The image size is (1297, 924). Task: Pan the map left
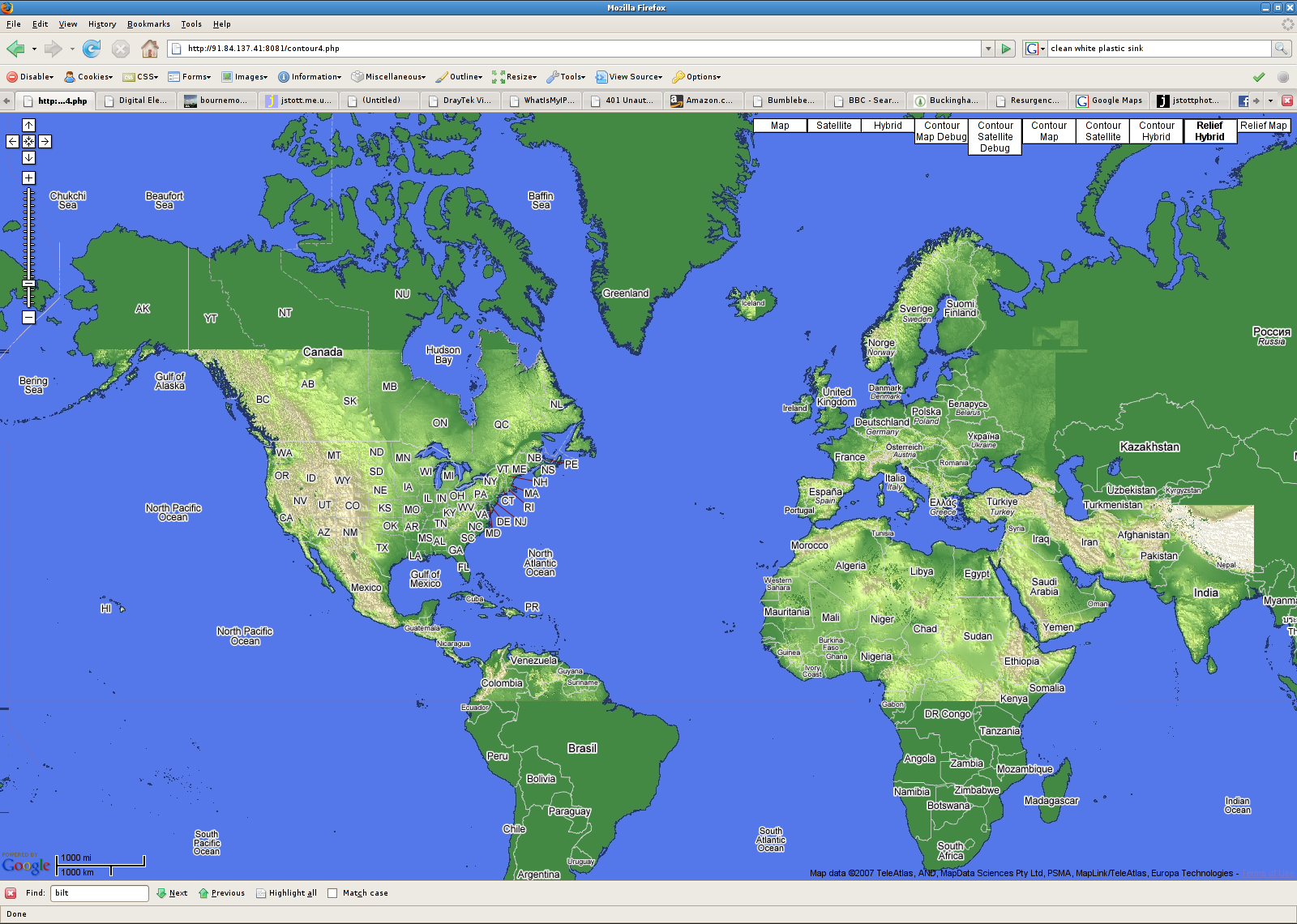coord(12,141)
